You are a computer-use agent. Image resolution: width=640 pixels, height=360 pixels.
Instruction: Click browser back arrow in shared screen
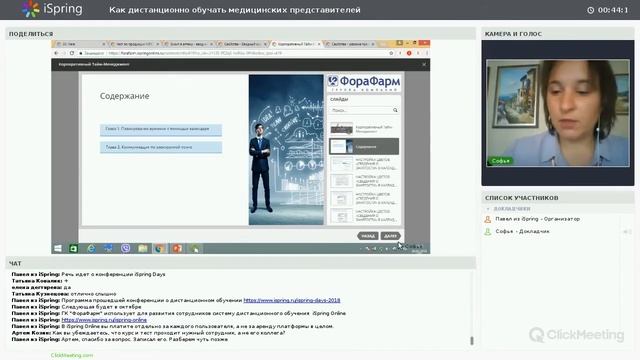pos(57,53)
